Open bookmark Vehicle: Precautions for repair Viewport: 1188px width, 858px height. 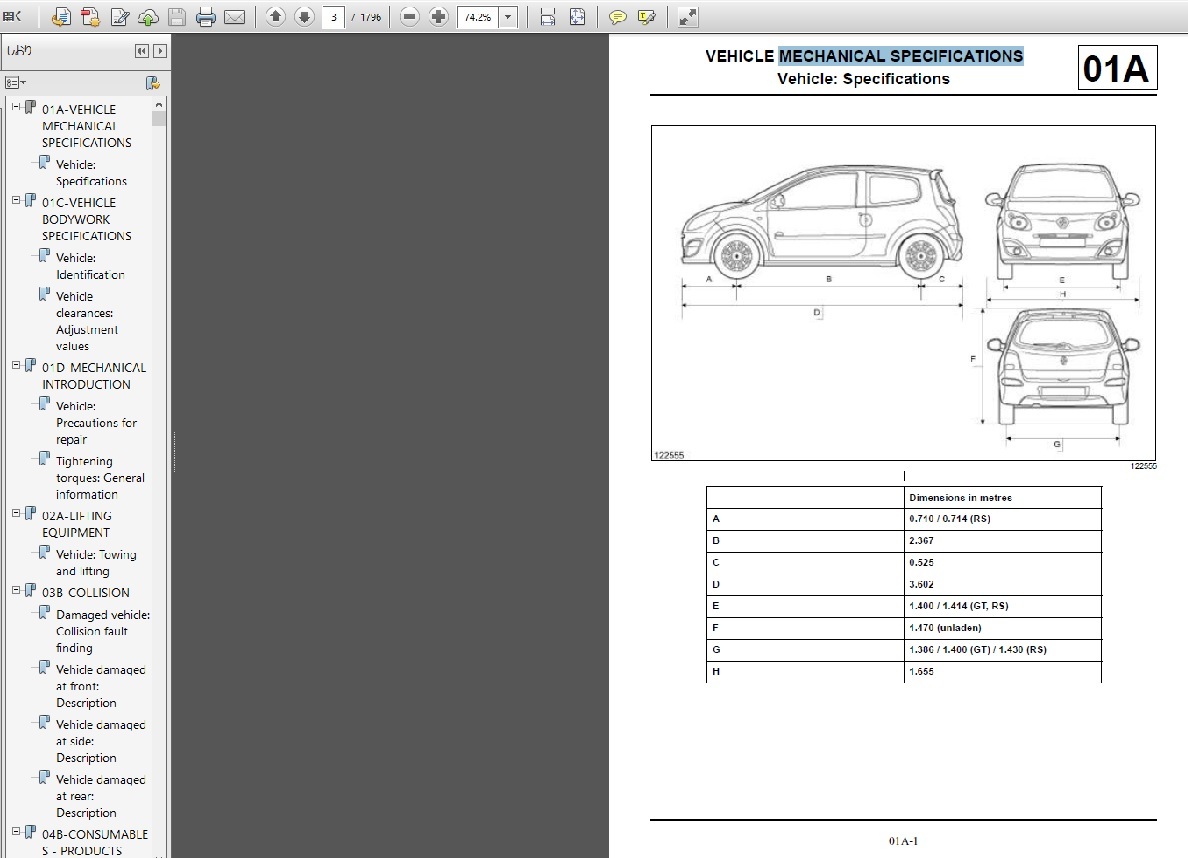coord(96,423)
